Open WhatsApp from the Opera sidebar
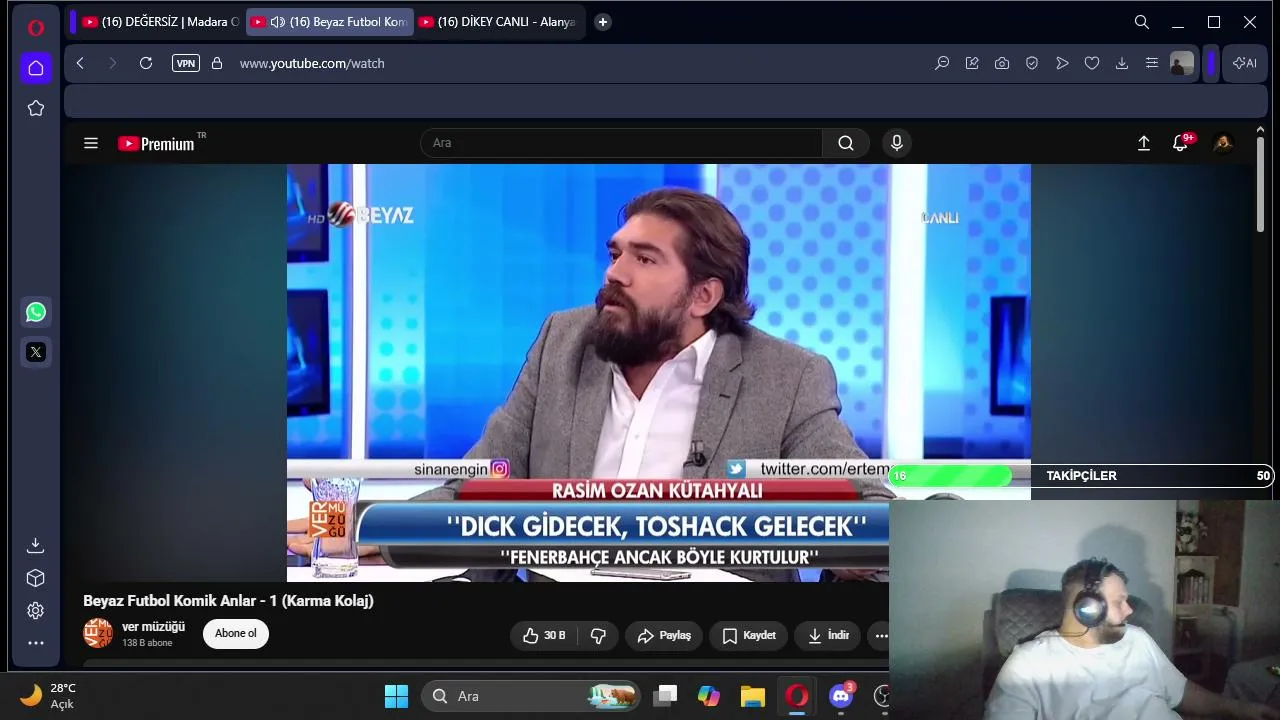Viewport: 1280px width, 720px height. pyautogui.click(x=36, y=312)
